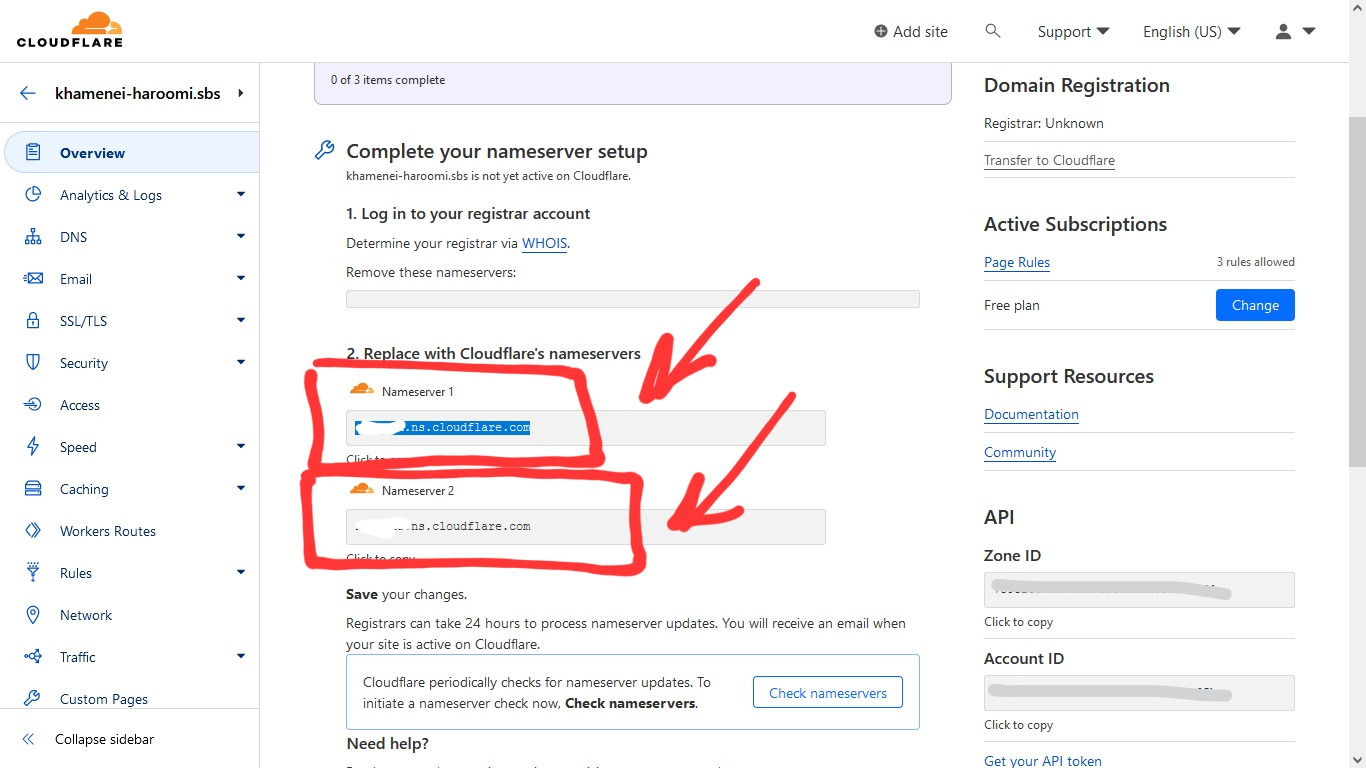Image resolution: width=1366 pixels, height=768 pixels.
Task: Open the English (US) language dropdown
Action: pos(1191,31)
